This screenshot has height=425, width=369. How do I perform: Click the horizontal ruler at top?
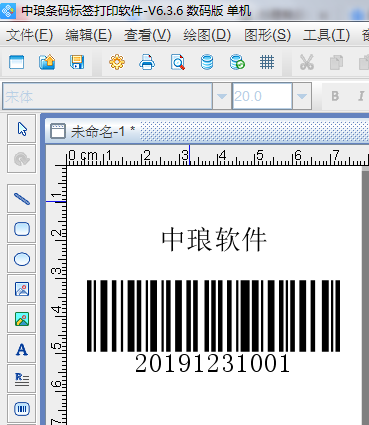217,156
